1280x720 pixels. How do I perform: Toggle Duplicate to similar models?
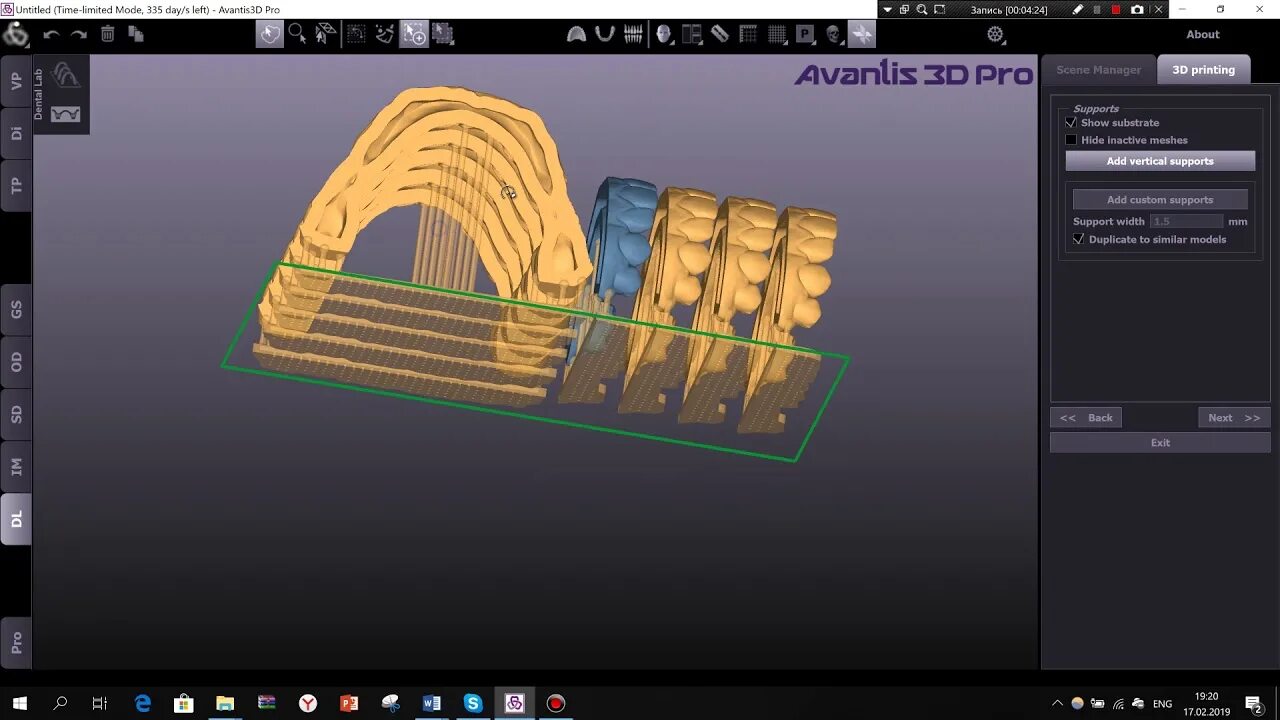pos(1078,238)
